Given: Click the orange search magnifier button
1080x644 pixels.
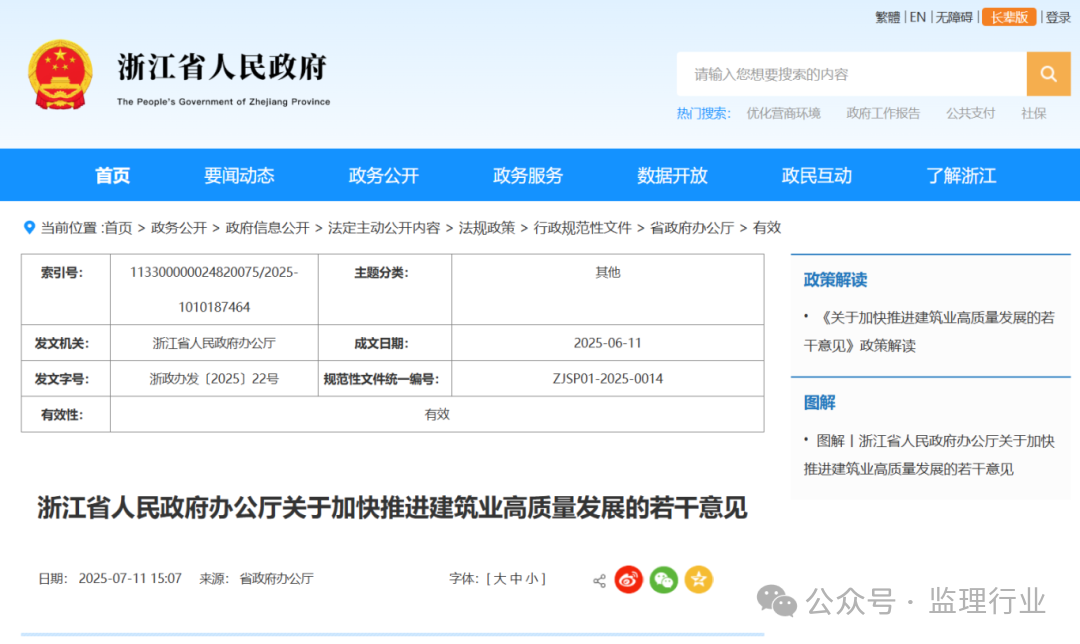Looking at the screenshot, I should pos(1048,74).
